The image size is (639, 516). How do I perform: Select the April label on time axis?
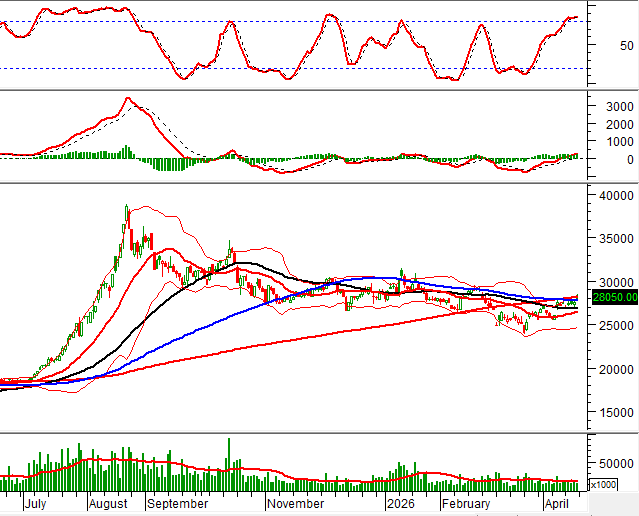point(559,506)
